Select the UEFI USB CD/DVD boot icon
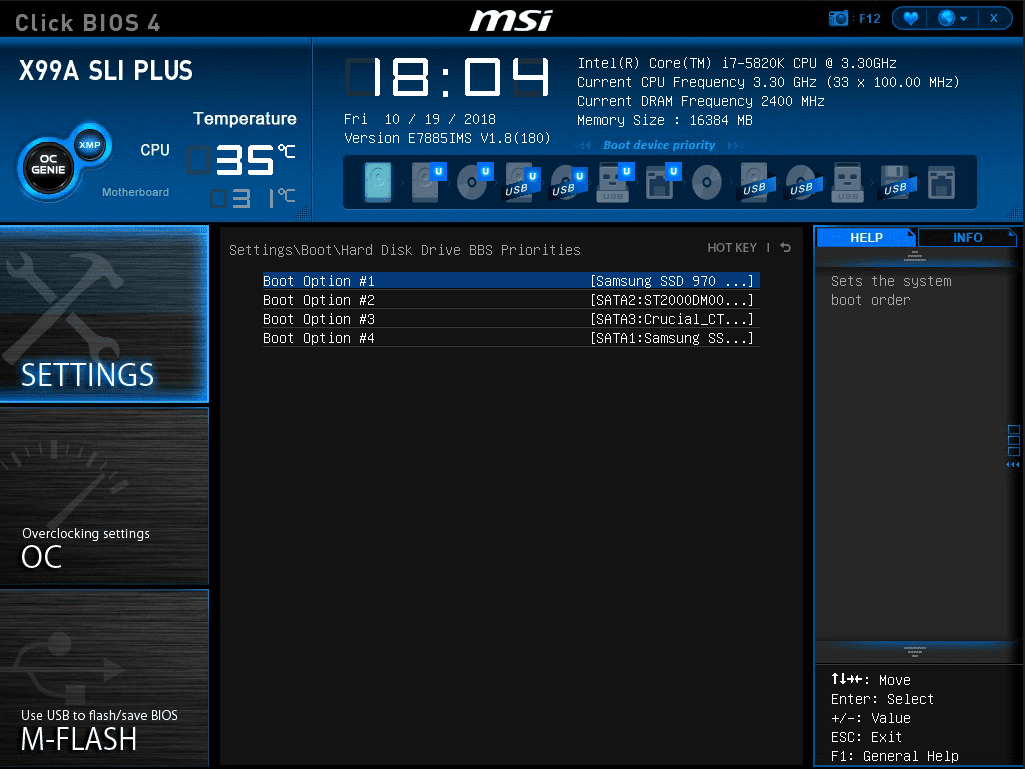Screen dimensions: 1025x769 pos(567,182)
